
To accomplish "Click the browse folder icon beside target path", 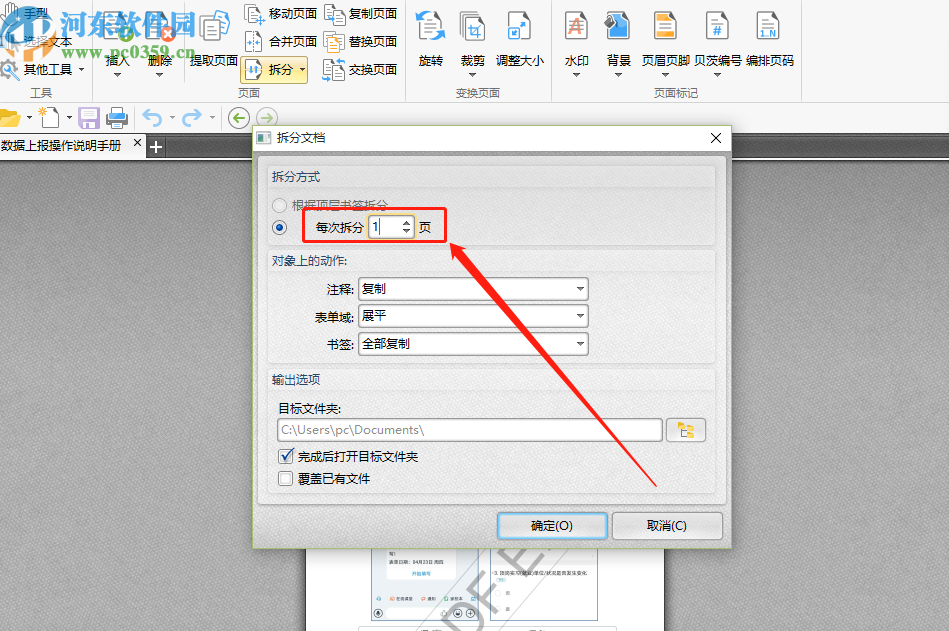I will 686,429.
